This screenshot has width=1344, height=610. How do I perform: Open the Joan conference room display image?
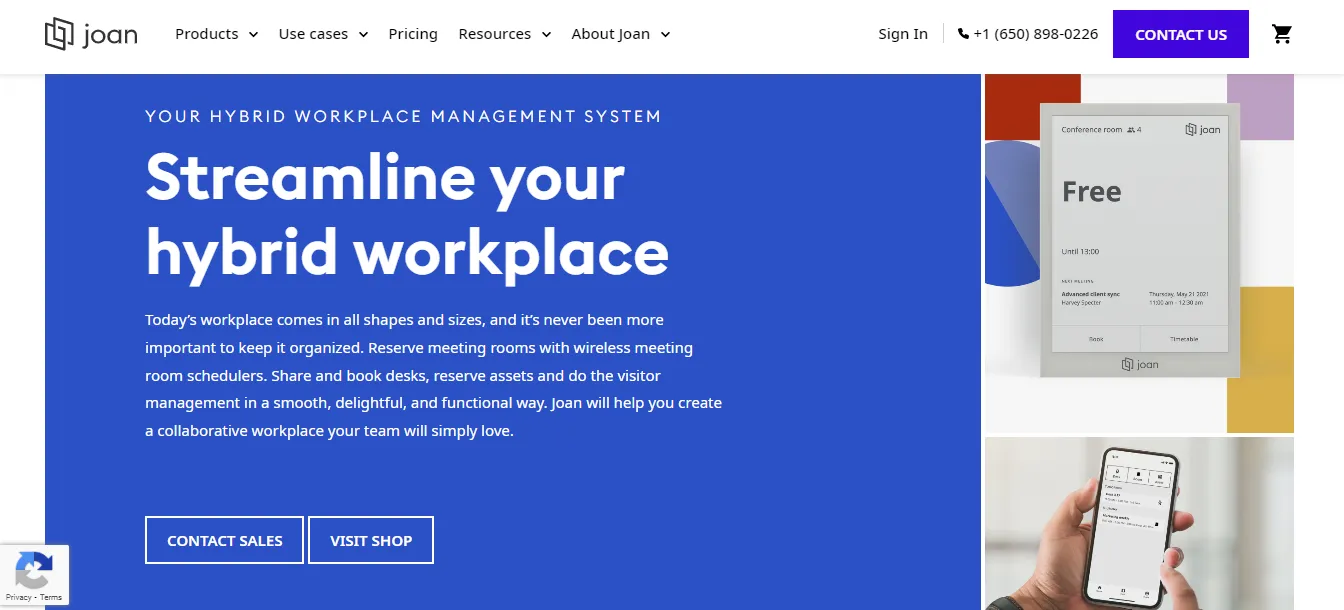[x=1139, y=253]
